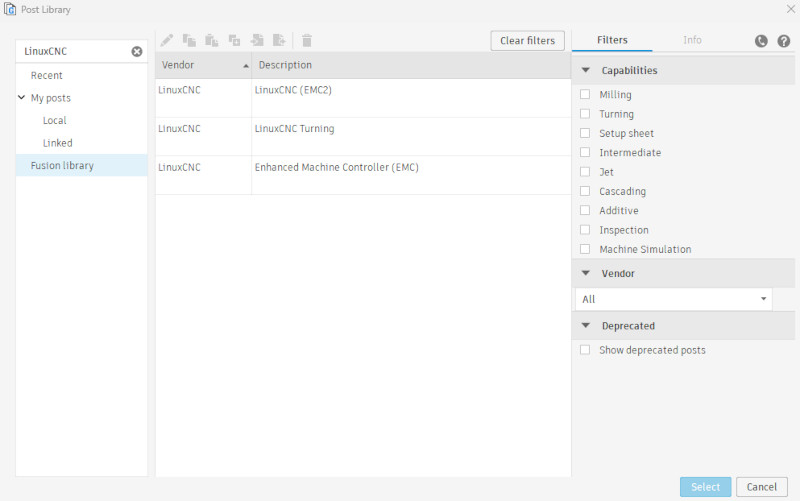The image size is (800, 501).
Task: Select Fusion library in sidebar
Action: pos(82,165)
